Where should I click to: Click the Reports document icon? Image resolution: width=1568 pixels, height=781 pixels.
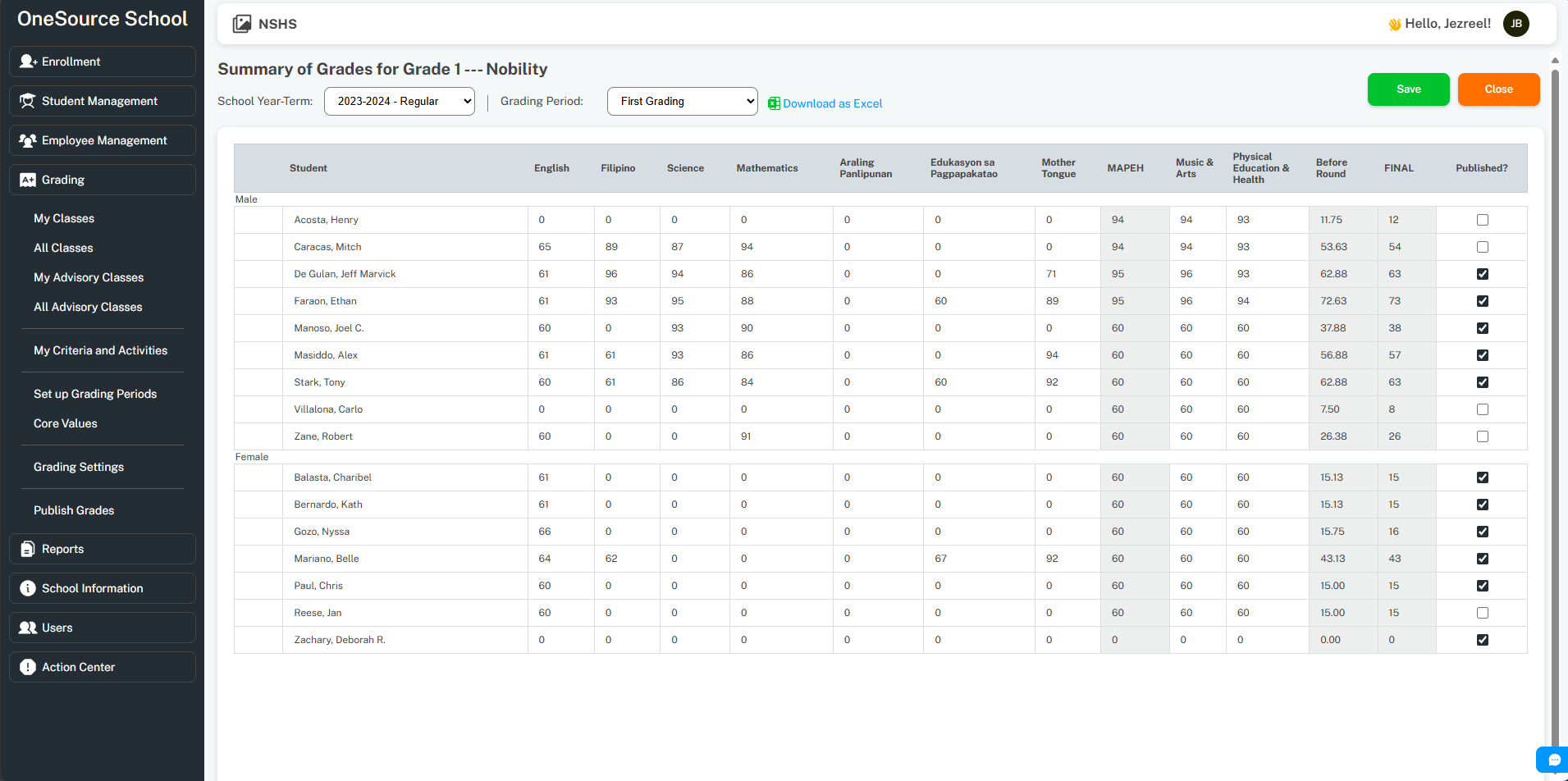[28, 549]
